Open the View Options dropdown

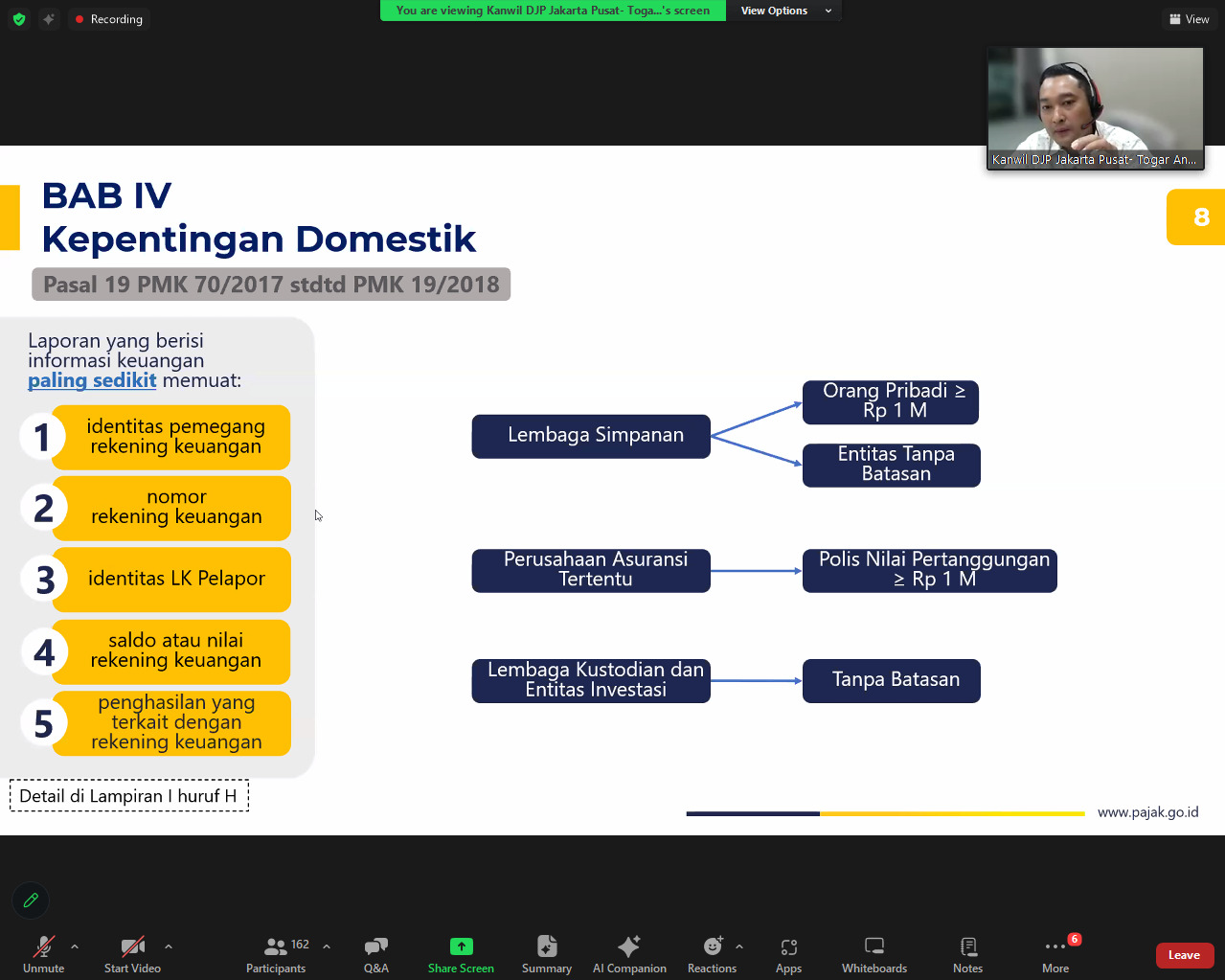(x=785, y=11)
